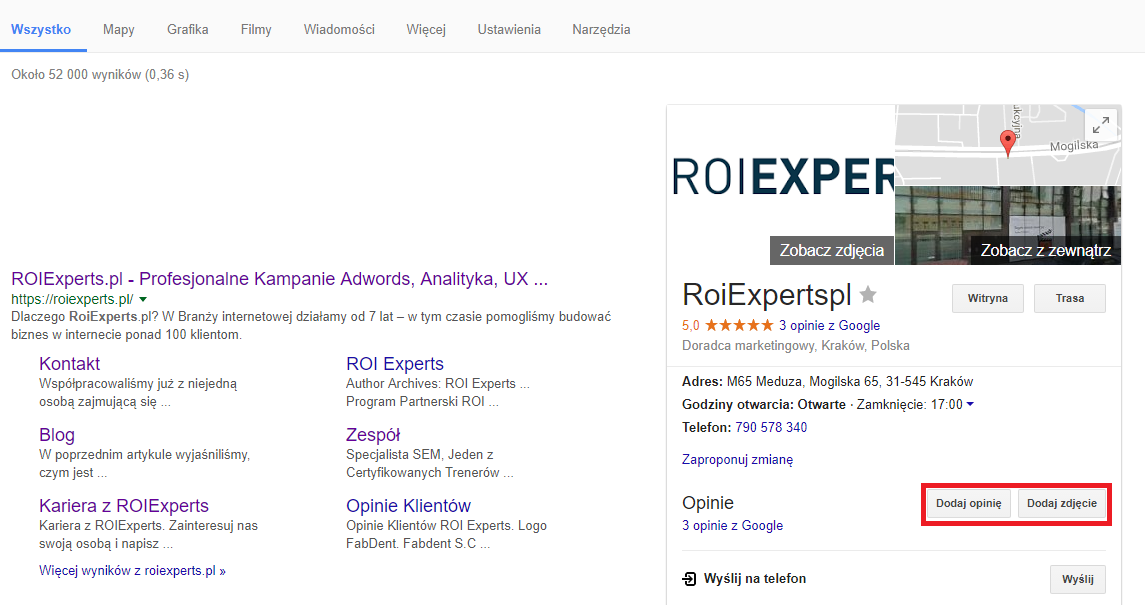Click the map thumbnail on Mogilska street label
Screen dimensions: 1145x605
tap(1073, 145)
